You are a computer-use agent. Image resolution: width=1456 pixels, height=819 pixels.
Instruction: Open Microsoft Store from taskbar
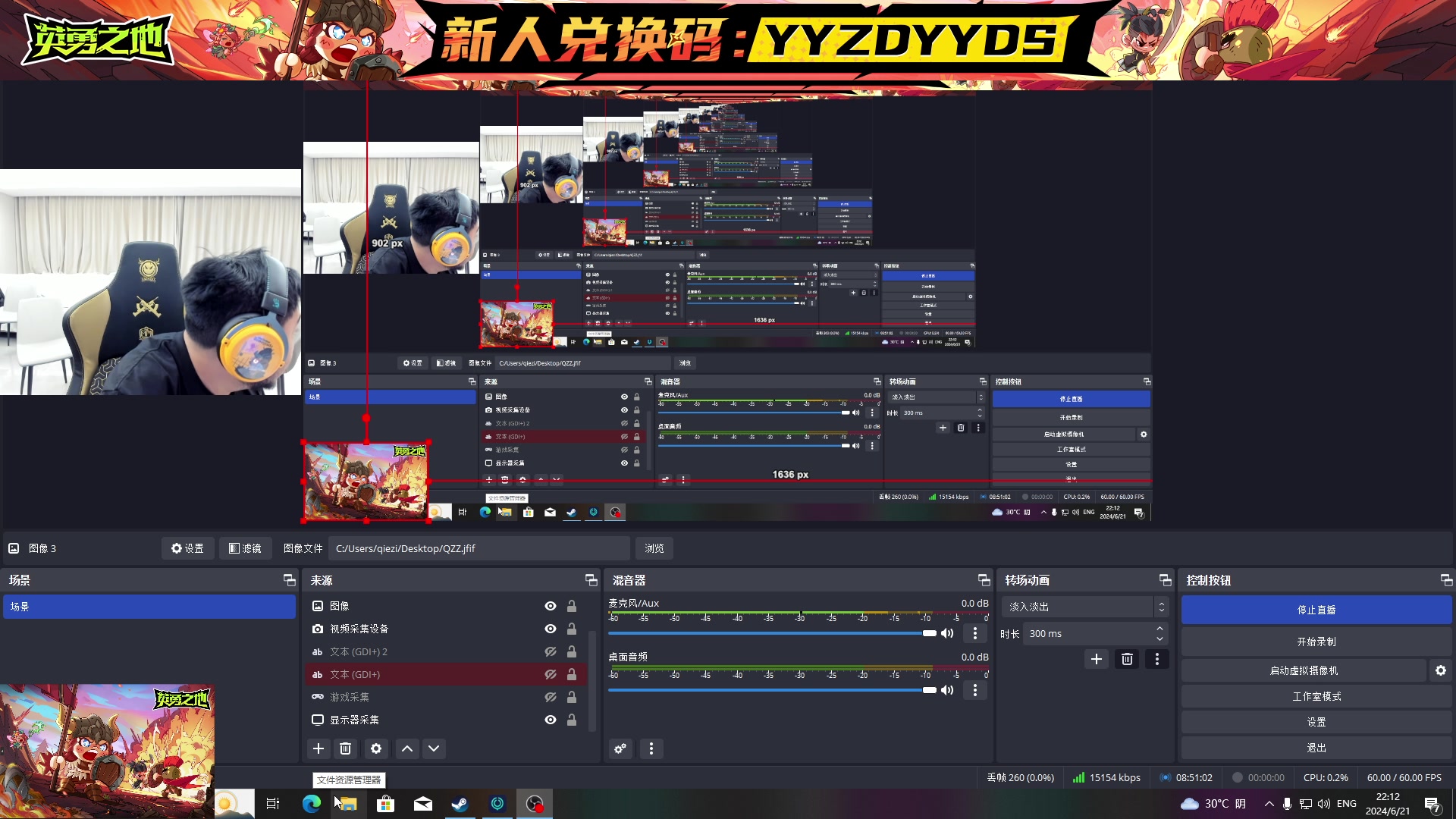(x=385, y=804)
